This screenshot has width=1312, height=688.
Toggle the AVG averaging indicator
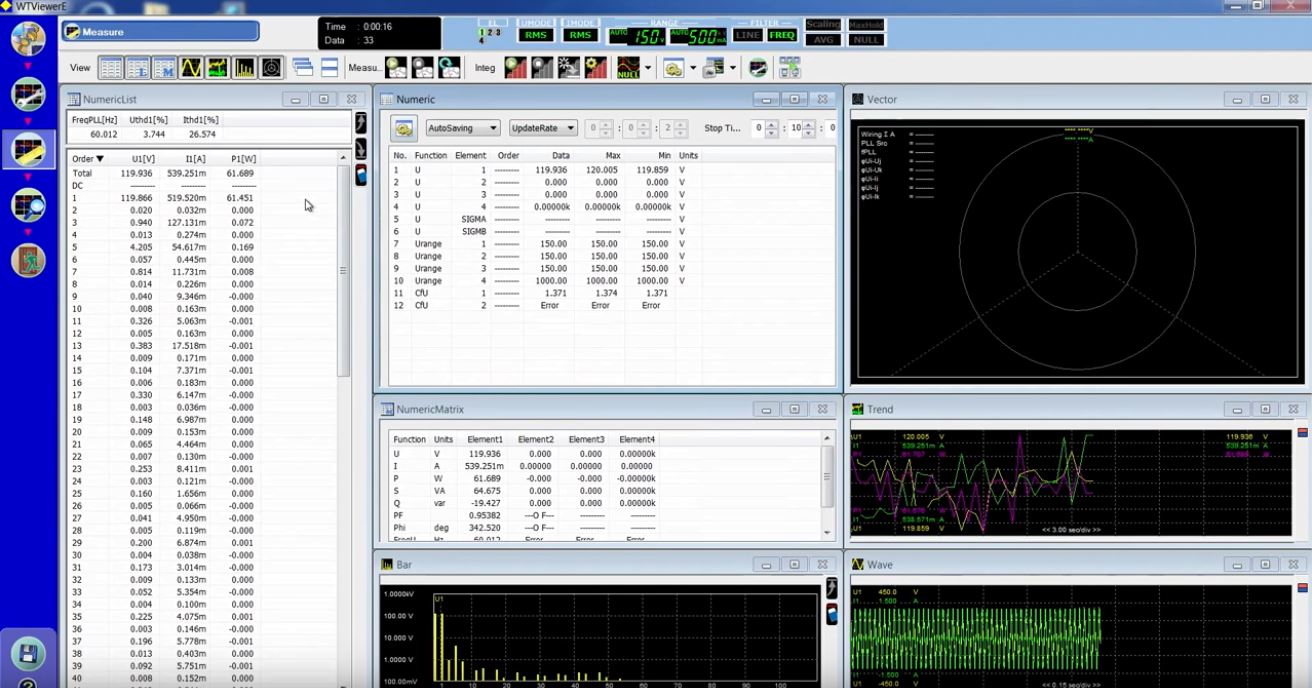[x=823, y=40]
